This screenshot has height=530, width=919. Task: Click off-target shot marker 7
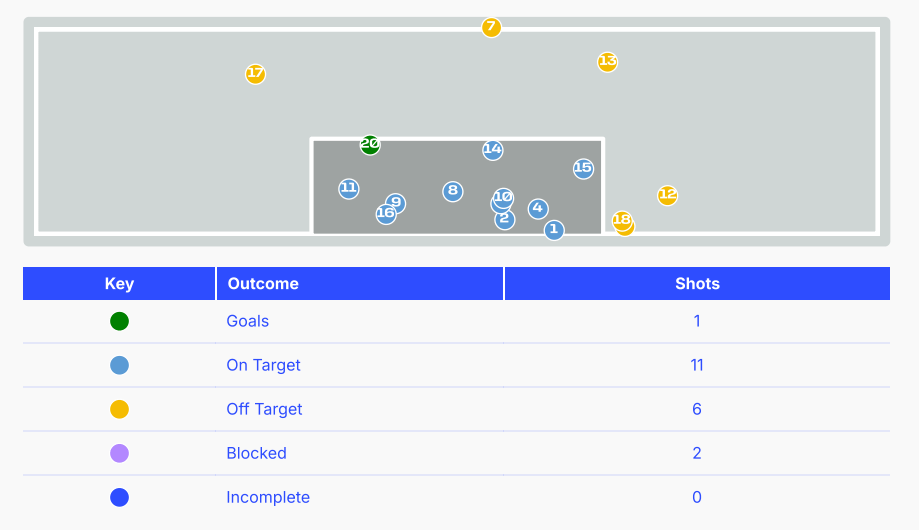[x=491, y=27]
